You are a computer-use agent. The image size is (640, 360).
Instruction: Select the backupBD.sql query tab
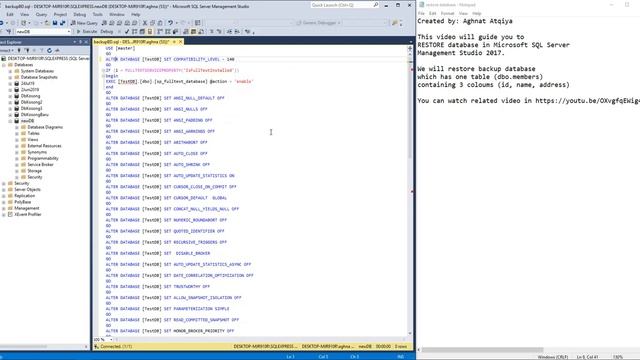coord(131,42)
